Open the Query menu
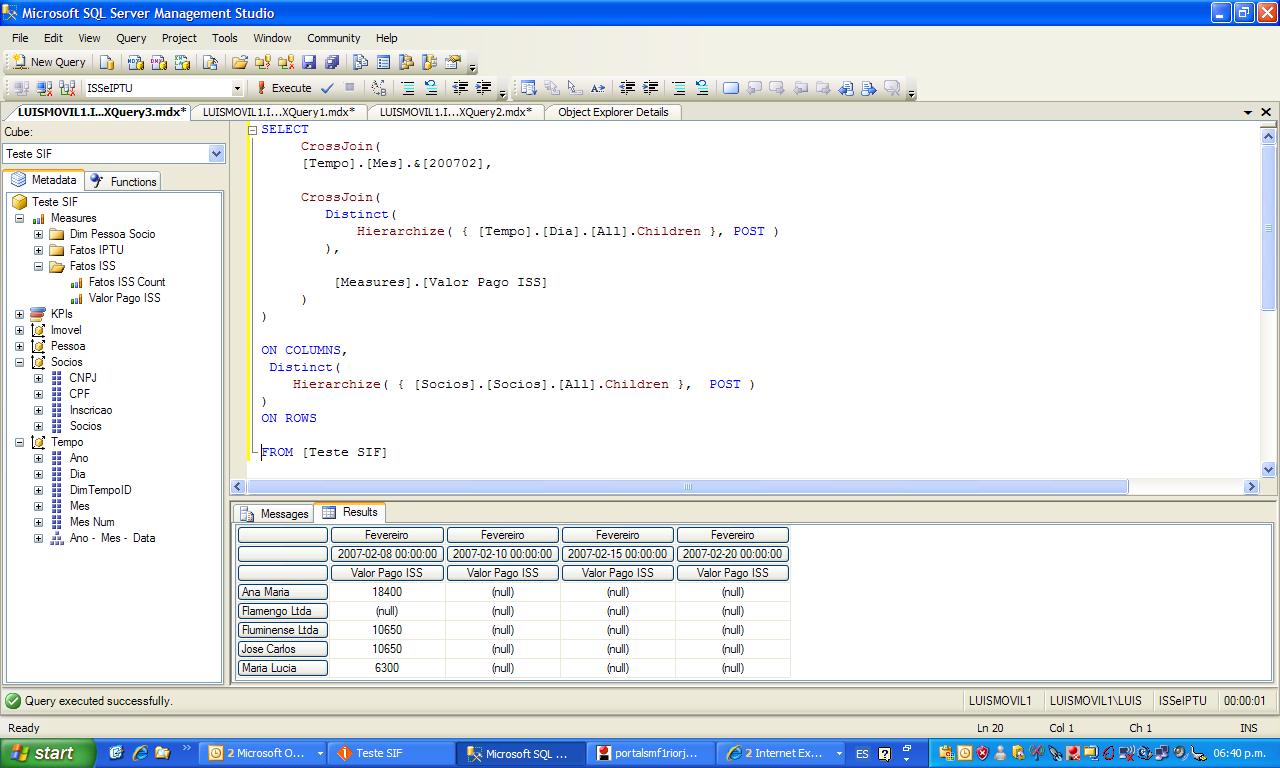1280x768 pixels. 131,38
